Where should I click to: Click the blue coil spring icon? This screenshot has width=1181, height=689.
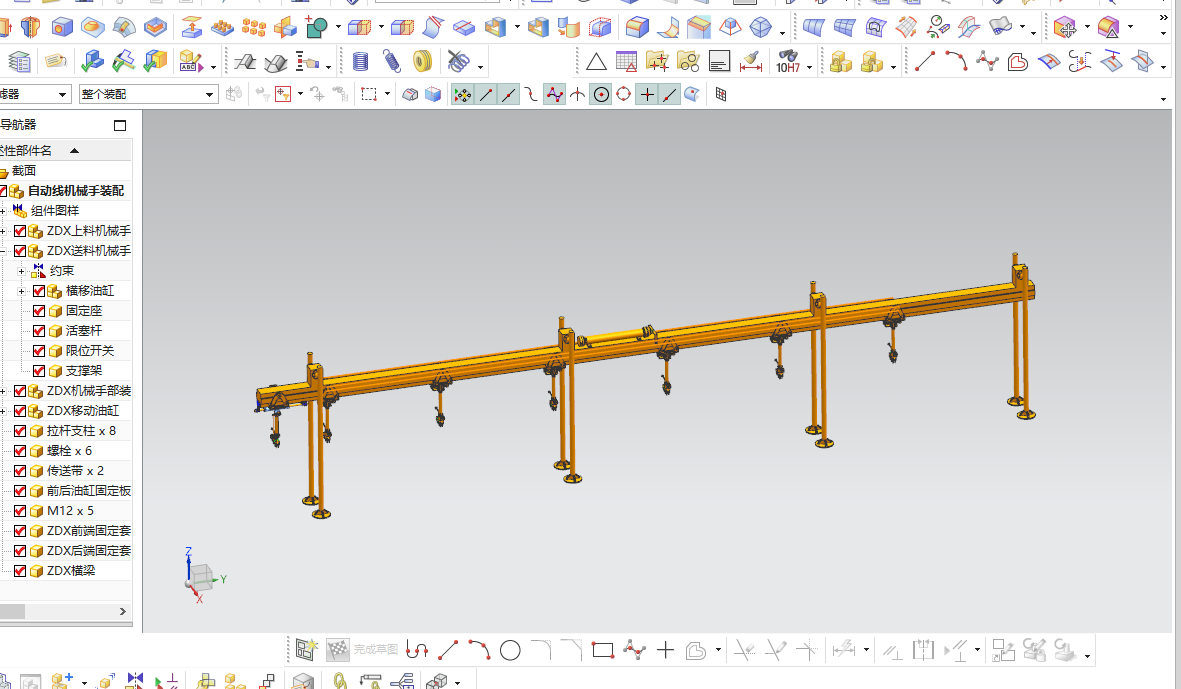click(361, 62)
